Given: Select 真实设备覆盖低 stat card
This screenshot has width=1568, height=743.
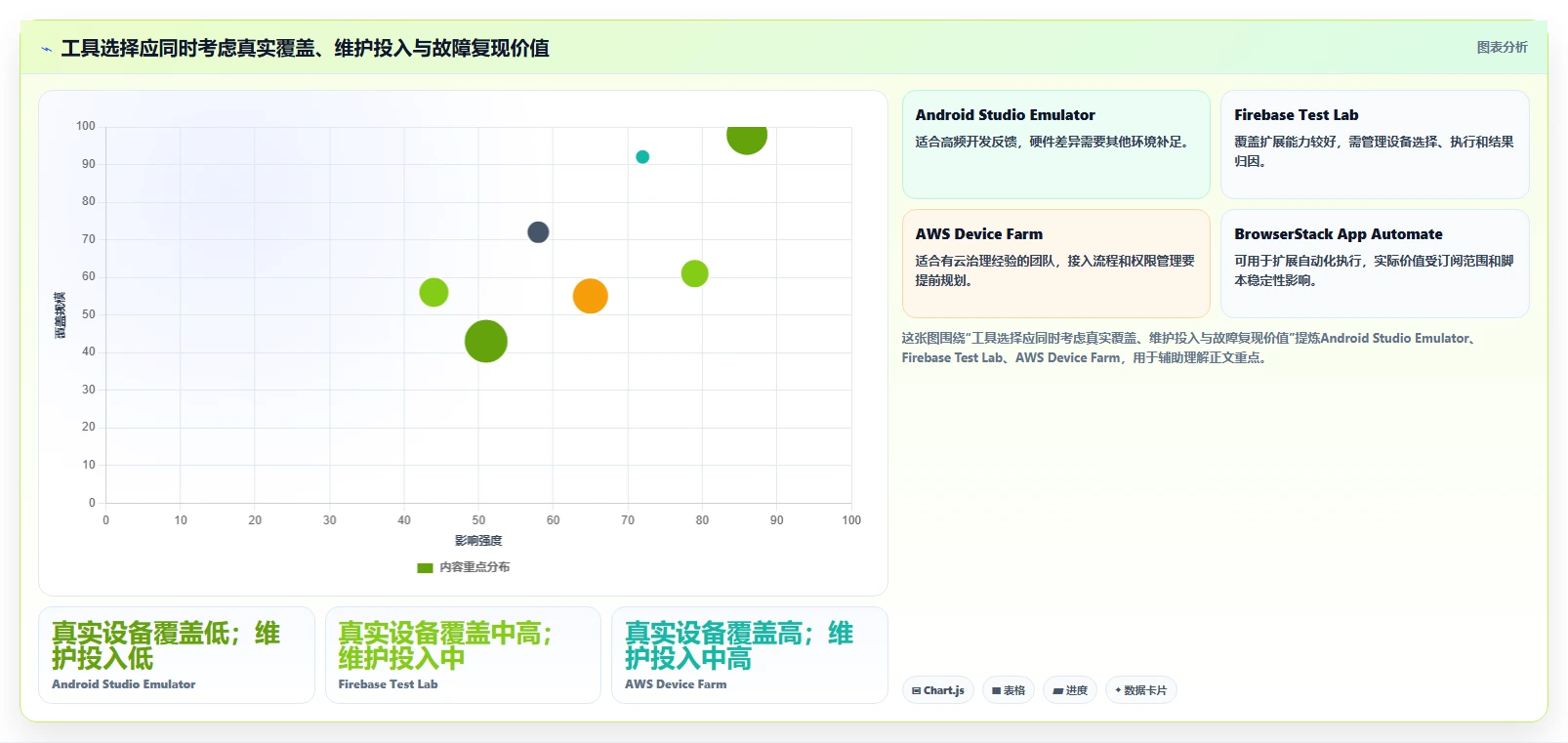Looking at the screenshot, I should click(177, 655).
